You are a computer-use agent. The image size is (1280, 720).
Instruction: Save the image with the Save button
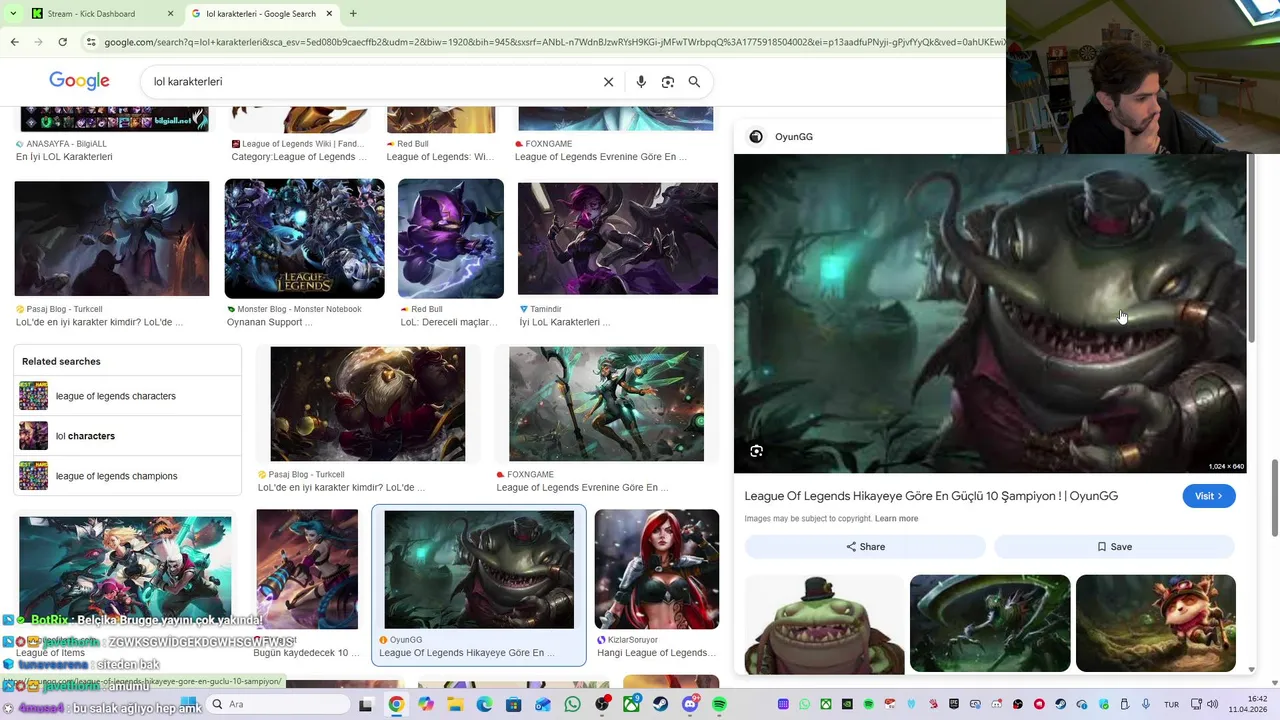[1114, 547]
